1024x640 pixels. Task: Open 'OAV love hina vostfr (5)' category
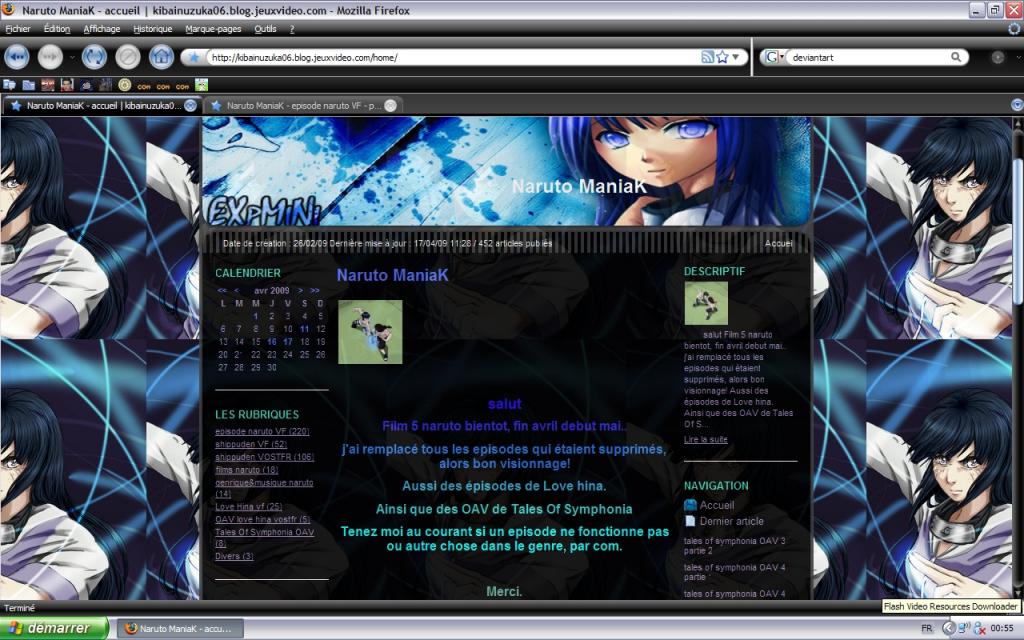[x=263, y=519]
